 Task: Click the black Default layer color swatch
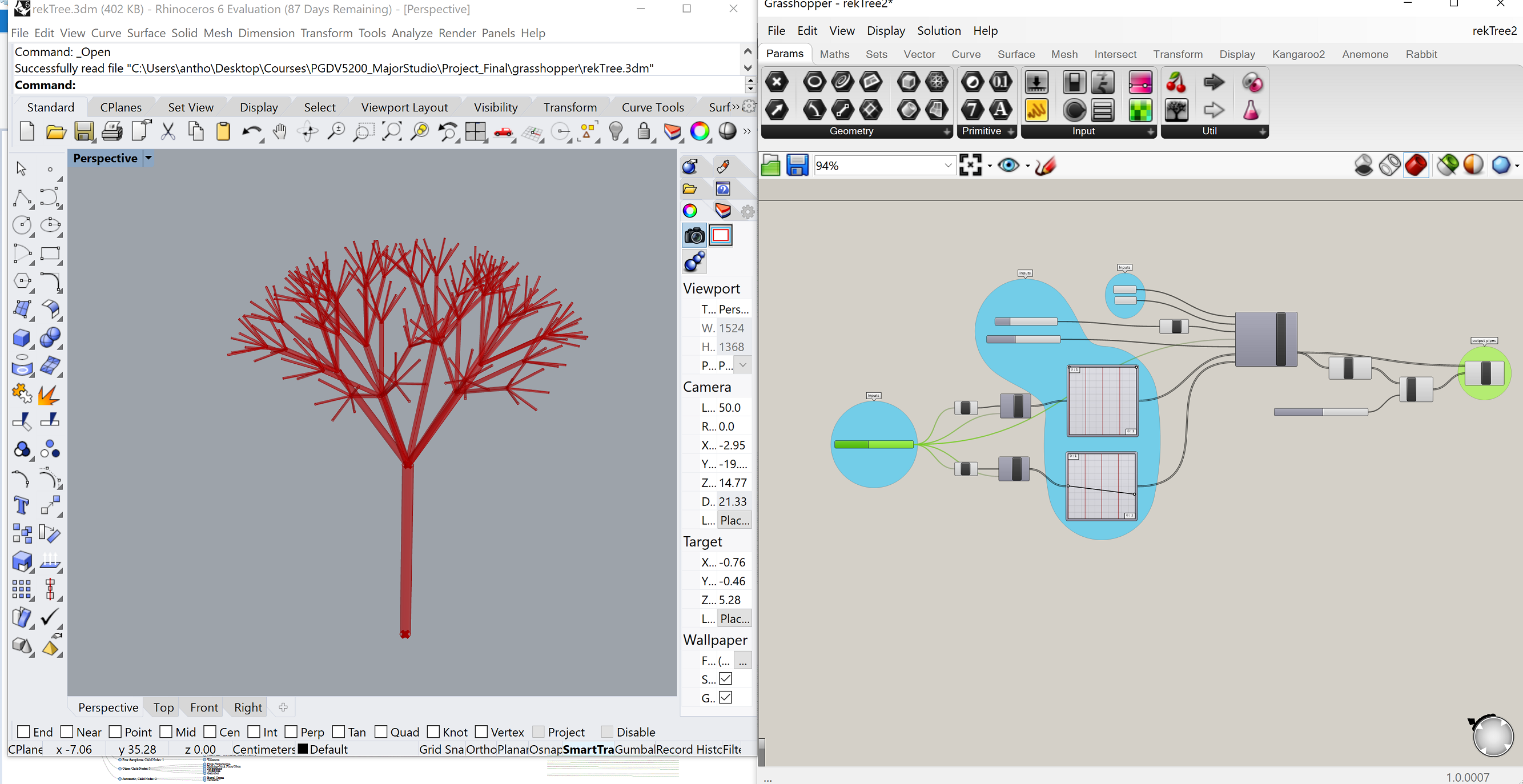point(303,749)
